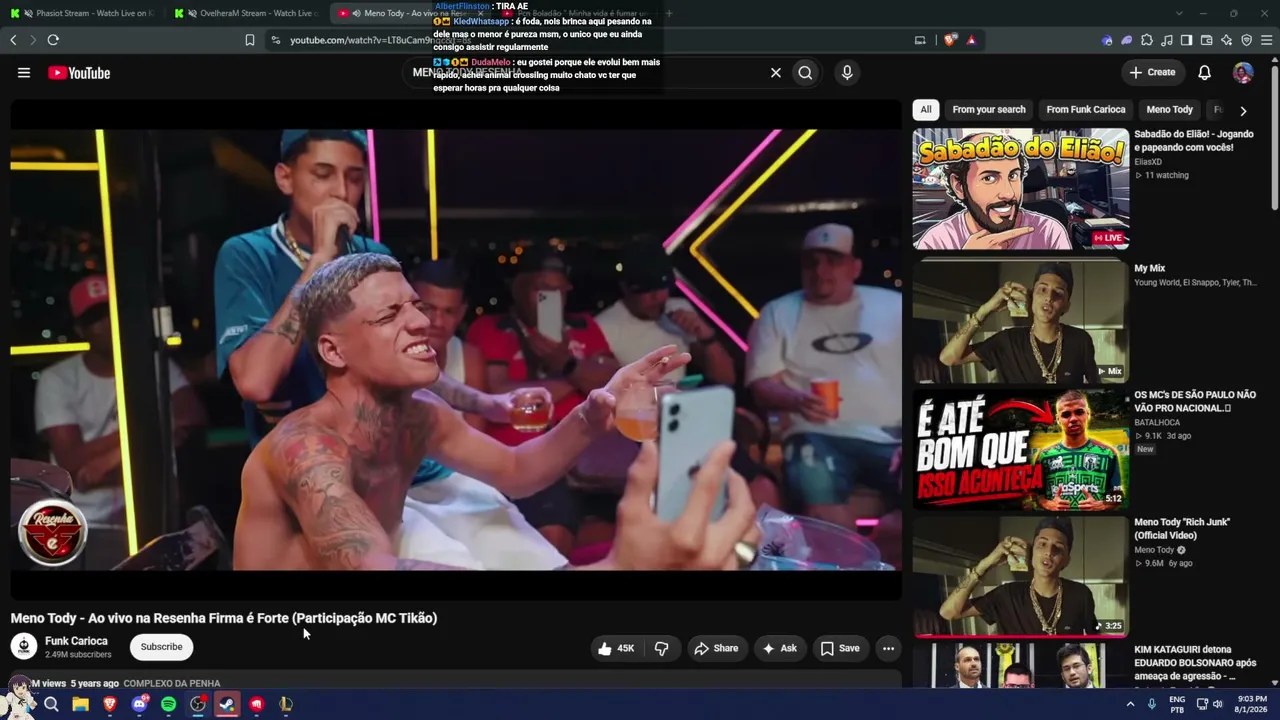Open the Brave VPN shield icon

(x=1246, y=40)
